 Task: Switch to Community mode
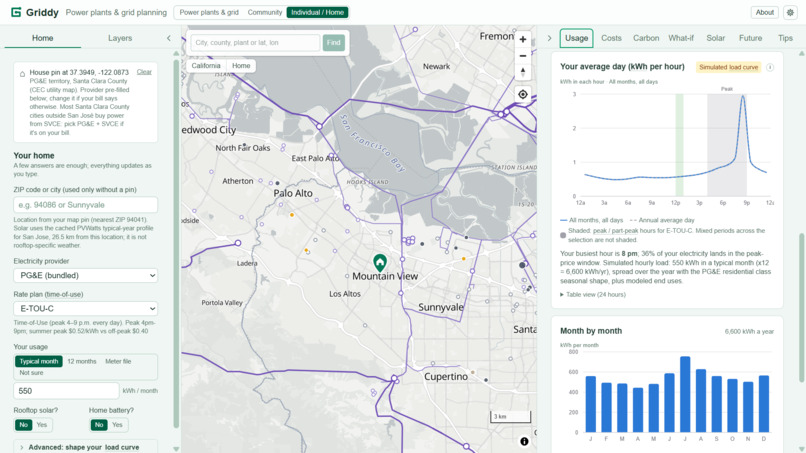pos(265,12)
